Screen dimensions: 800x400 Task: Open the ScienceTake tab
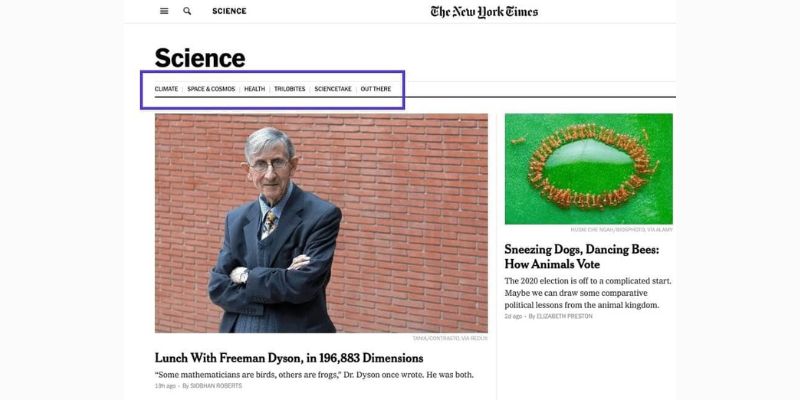click(332, 89)
